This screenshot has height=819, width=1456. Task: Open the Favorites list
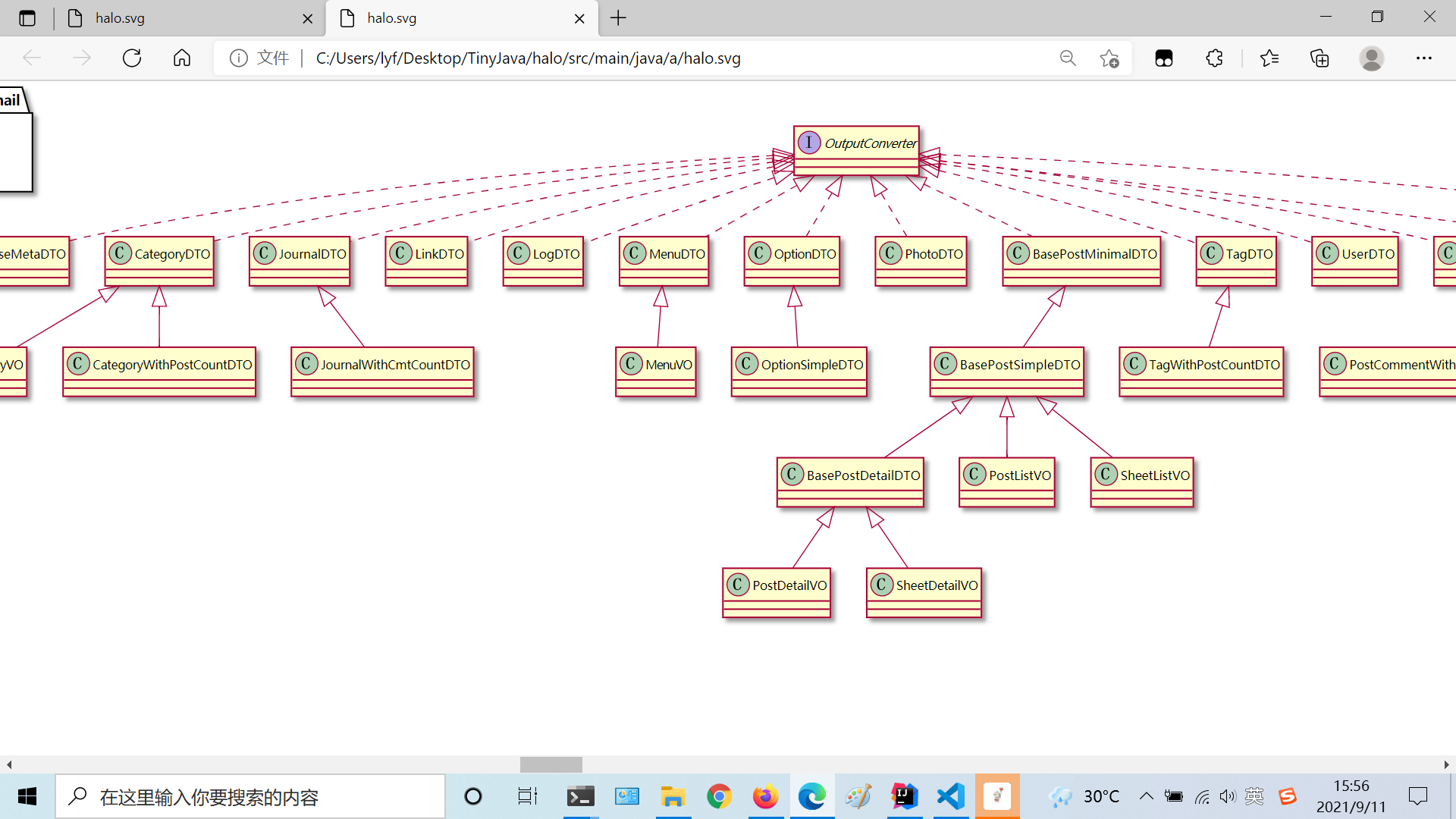[1269, 58]
